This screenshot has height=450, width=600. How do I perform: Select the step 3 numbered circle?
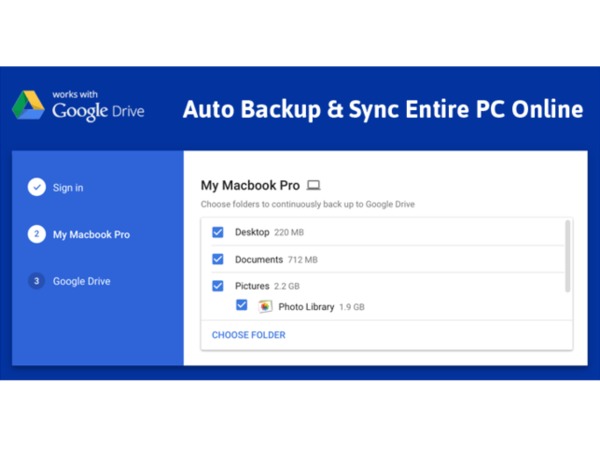tap(36, 281)
